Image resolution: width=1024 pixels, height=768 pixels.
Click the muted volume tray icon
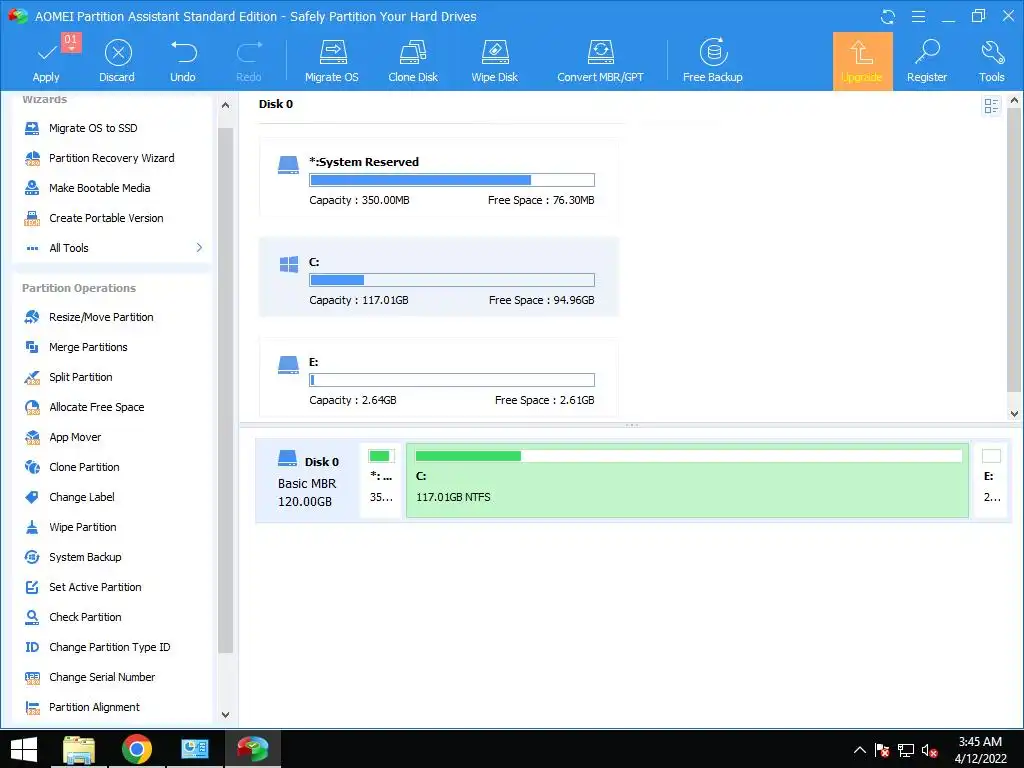[929, 750]
